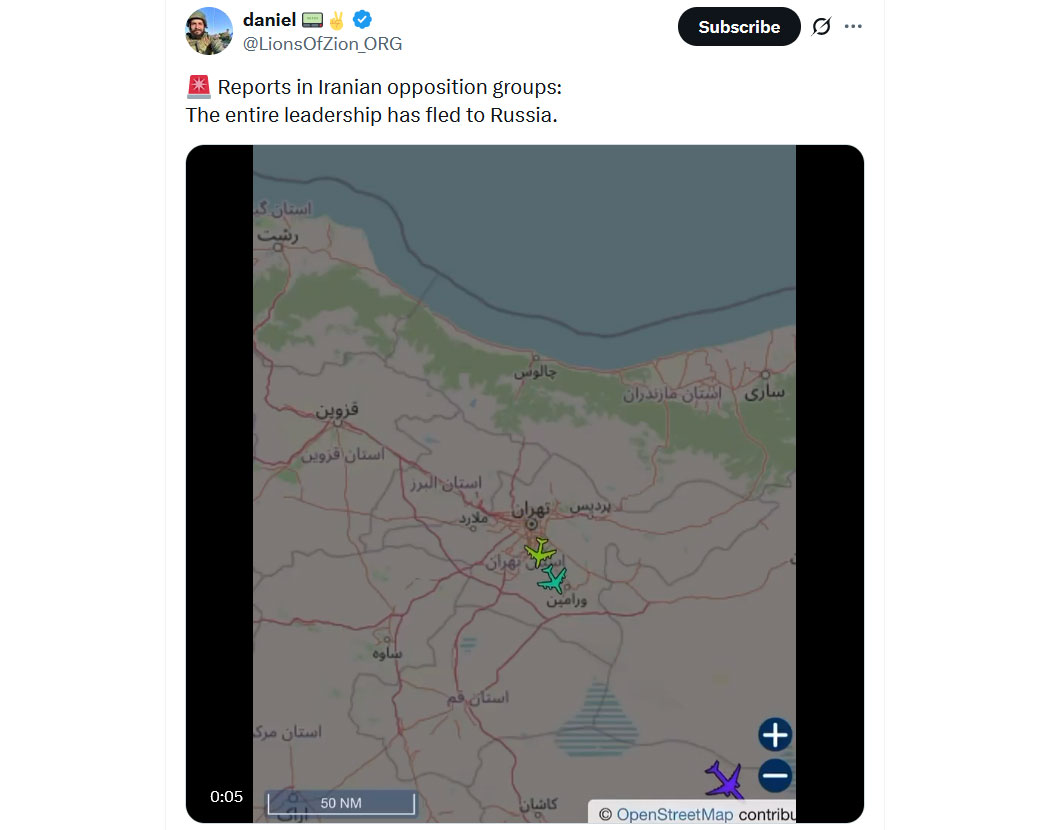1050x830 pixels.
Task: Click the blue verified badge
Action: pos(362,20)
